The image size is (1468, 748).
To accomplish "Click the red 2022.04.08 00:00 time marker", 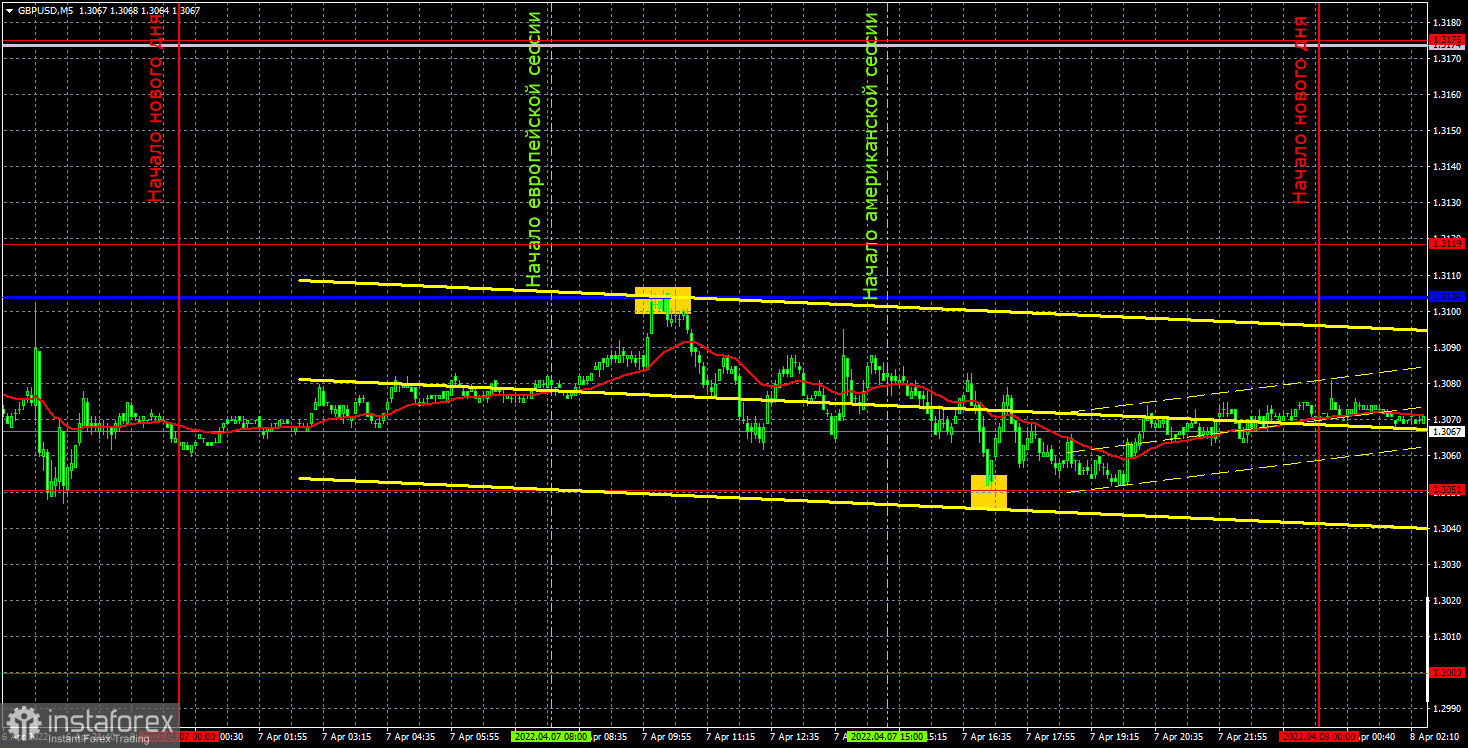I will tap(1319, 737).
